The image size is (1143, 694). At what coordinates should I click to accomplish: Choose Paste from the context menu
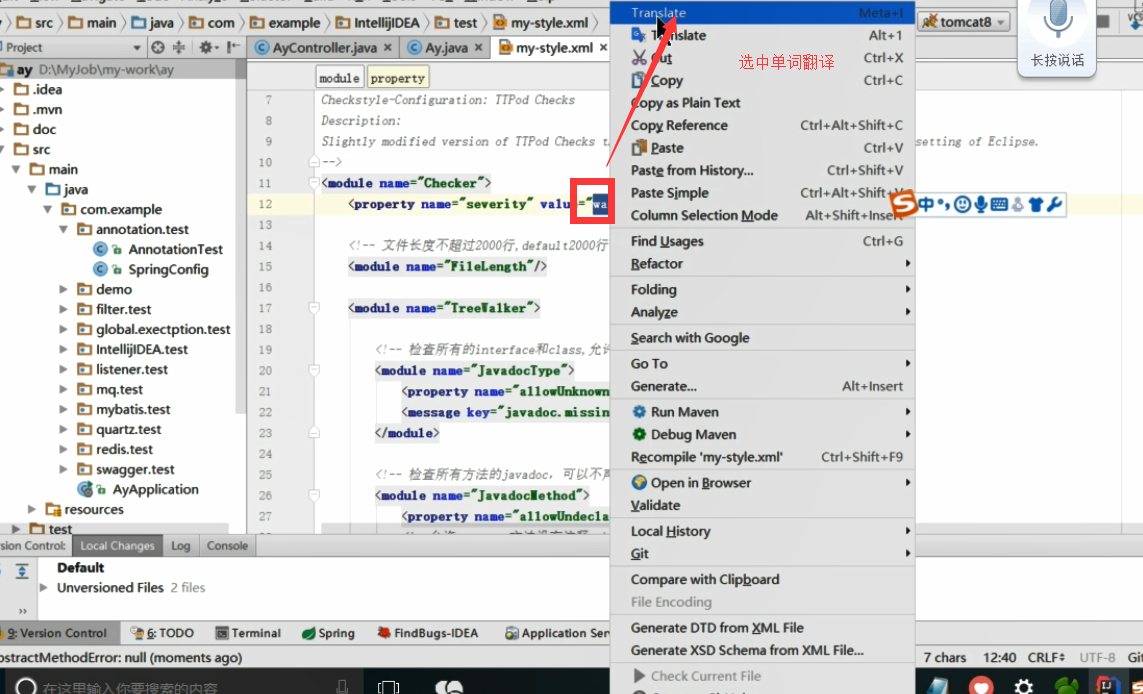pyautogui.click(x=762, y=148)
